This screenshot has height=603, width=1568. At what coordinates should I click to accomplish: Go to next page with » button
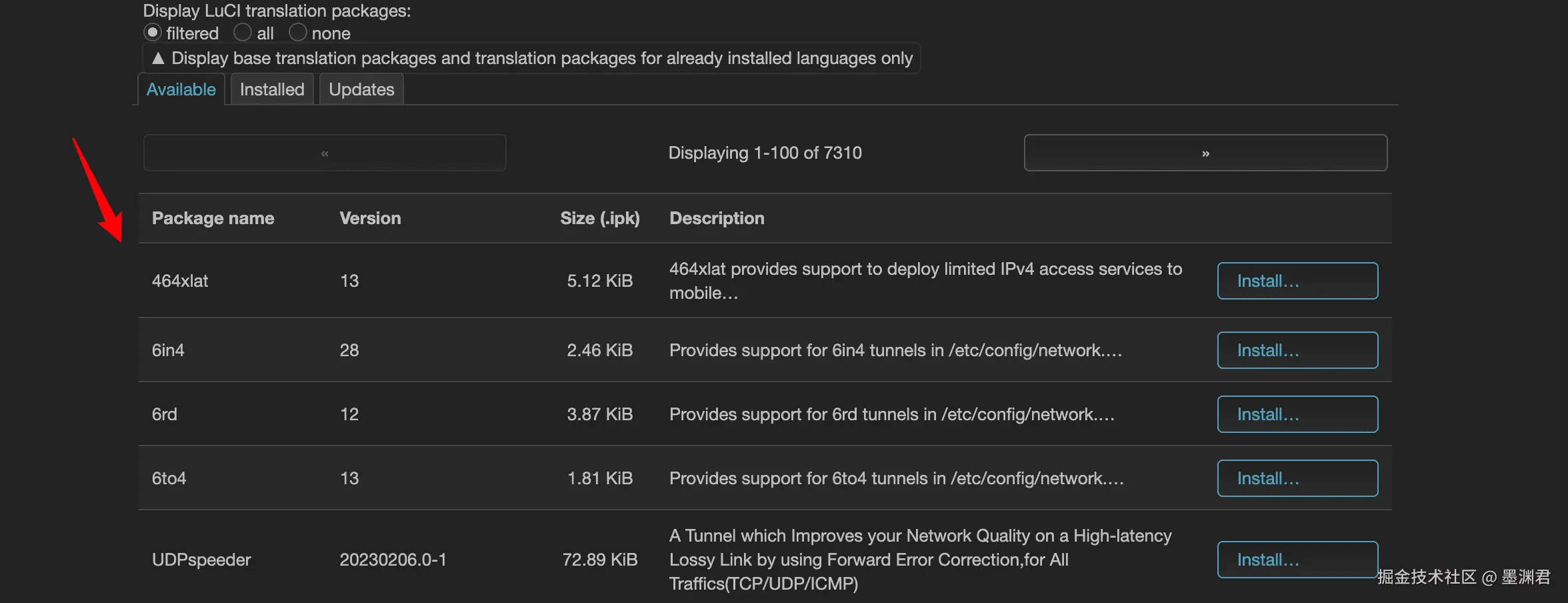[x=1205, y=153]
